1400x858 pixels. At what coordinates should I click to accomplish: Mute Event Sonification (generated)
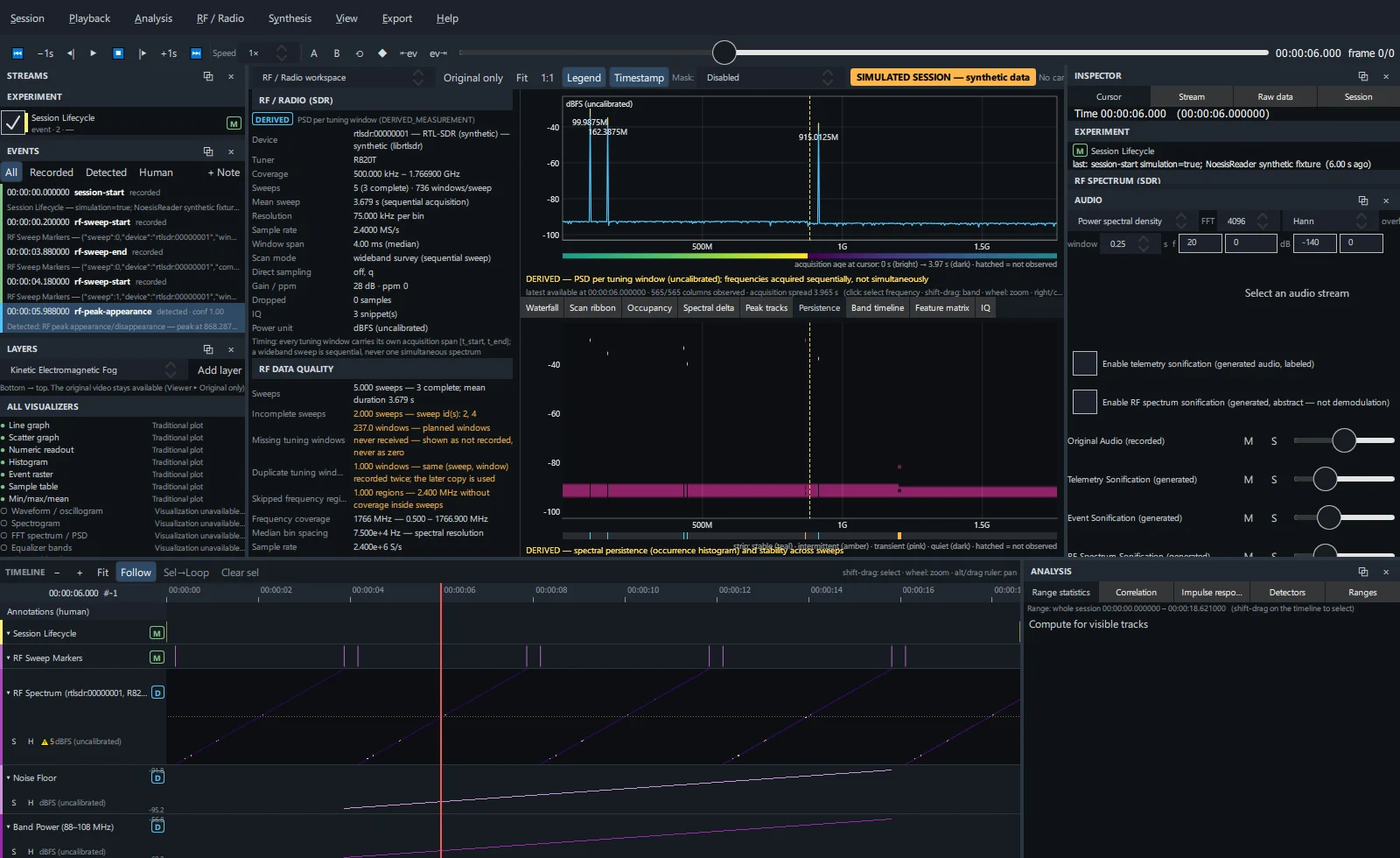click(x=1249, y=518)
